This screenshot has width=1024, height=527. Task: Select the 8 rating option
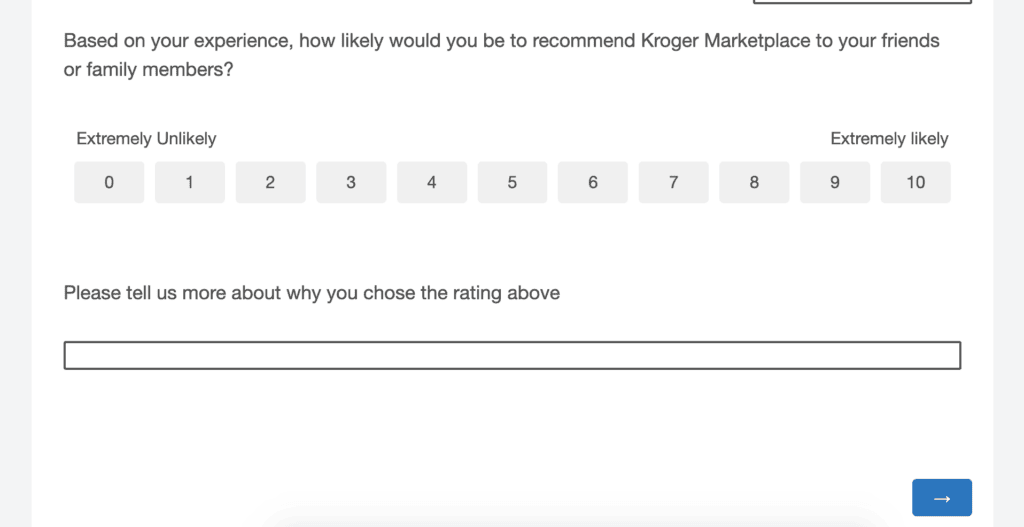tap(754, 182)
